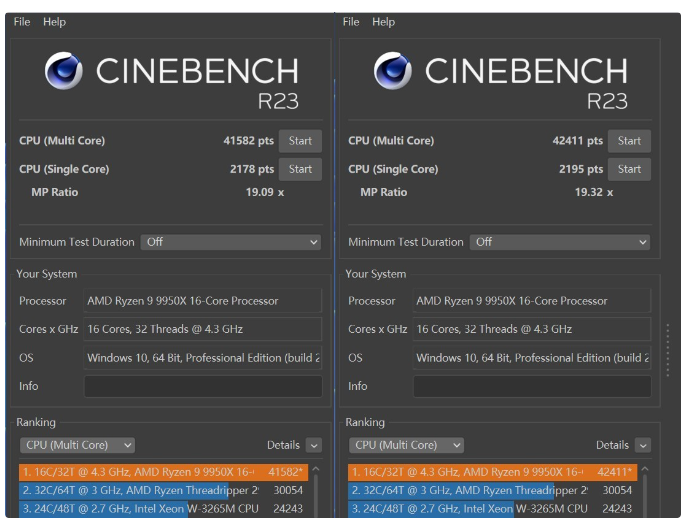Open CPU (Multi Core) ranking dropdown, right window
This screenshot has width=690, height=530.
point(407,445)
